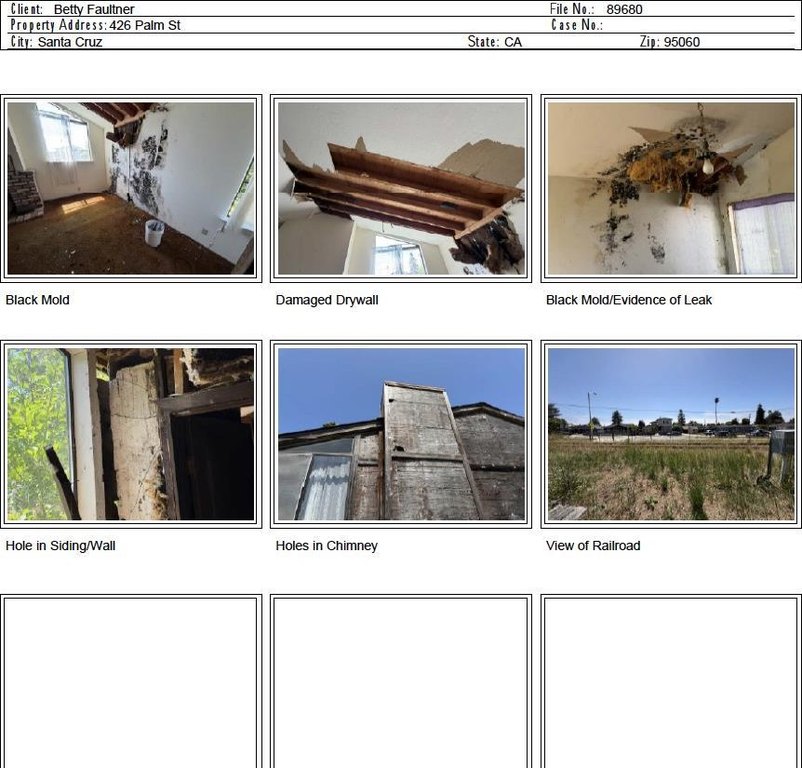Click the 'Black Mold' caption text
The width and height of the screenshot is (802, 768).
click(x=37, y=300)
